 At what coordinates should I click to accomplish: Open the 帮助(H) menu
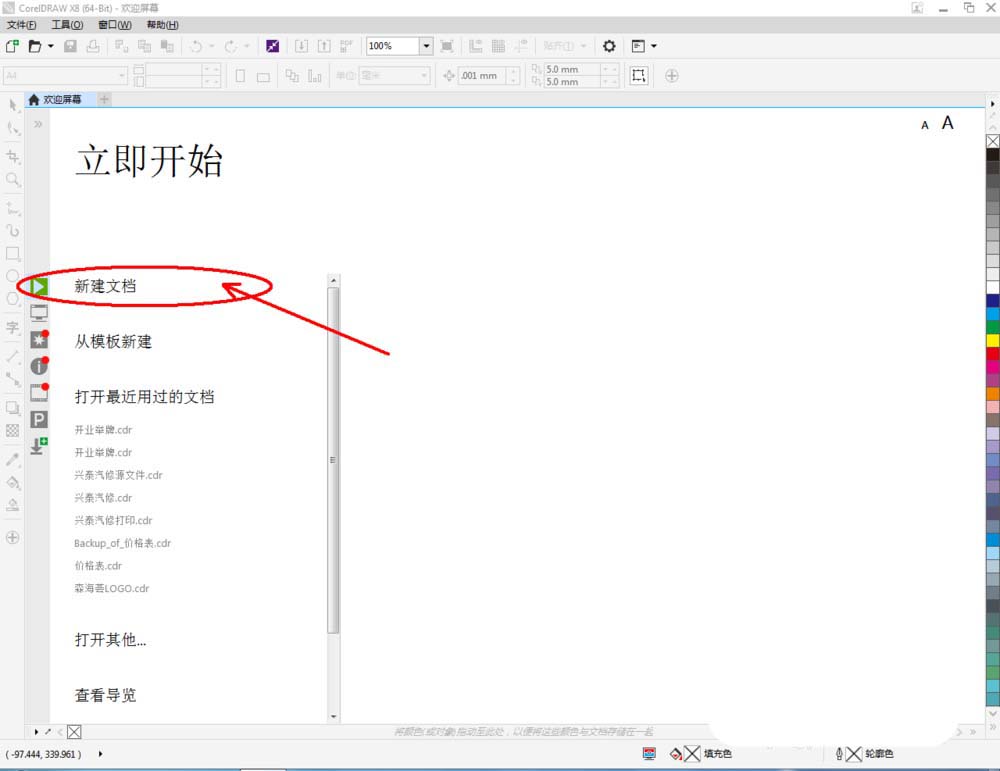(x=162, y=25)
